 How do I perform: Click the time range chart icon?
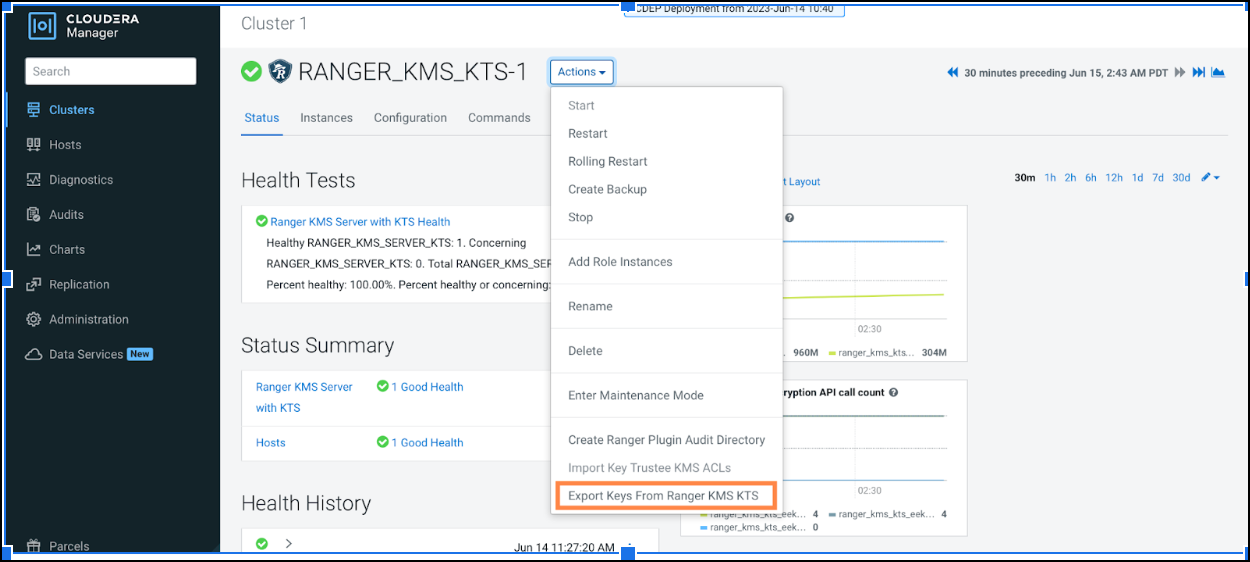(x=1217, y=73)
